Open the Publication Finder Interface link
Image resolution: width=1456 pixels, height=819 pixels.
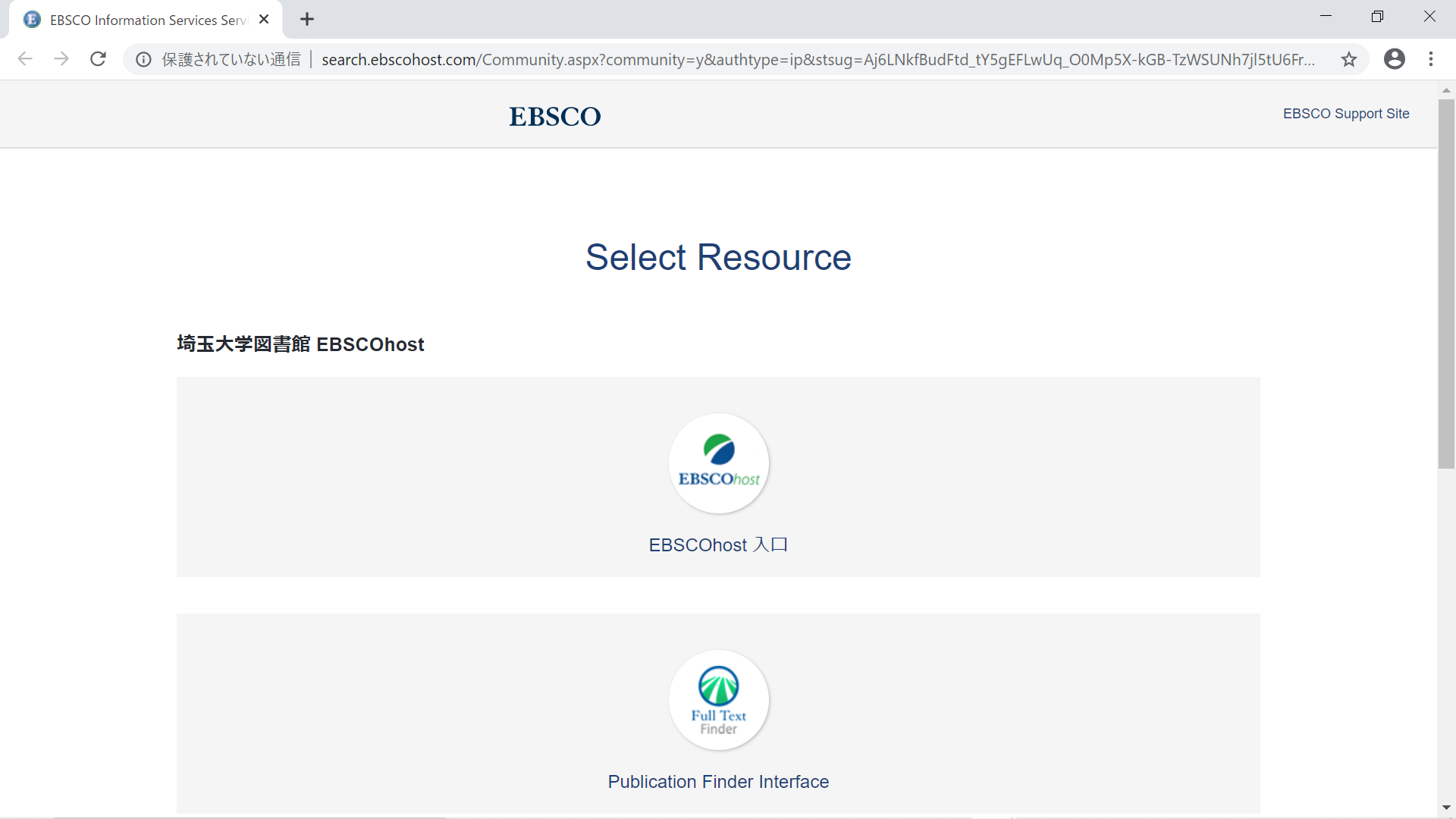pos(718,781)
